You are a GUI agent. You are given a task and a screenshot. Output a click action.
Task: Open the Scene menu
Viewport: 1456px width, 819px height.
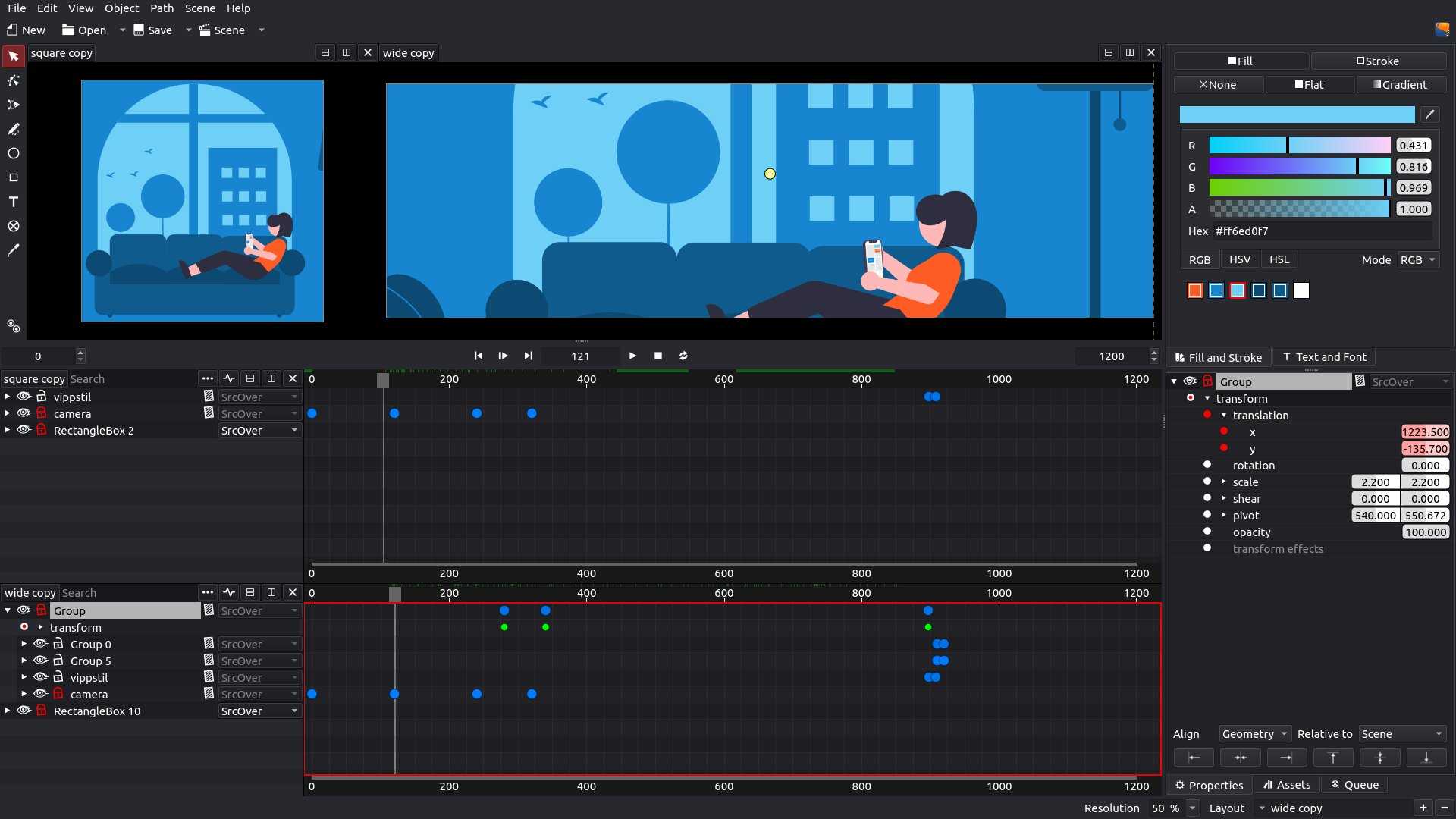(199, 8)
